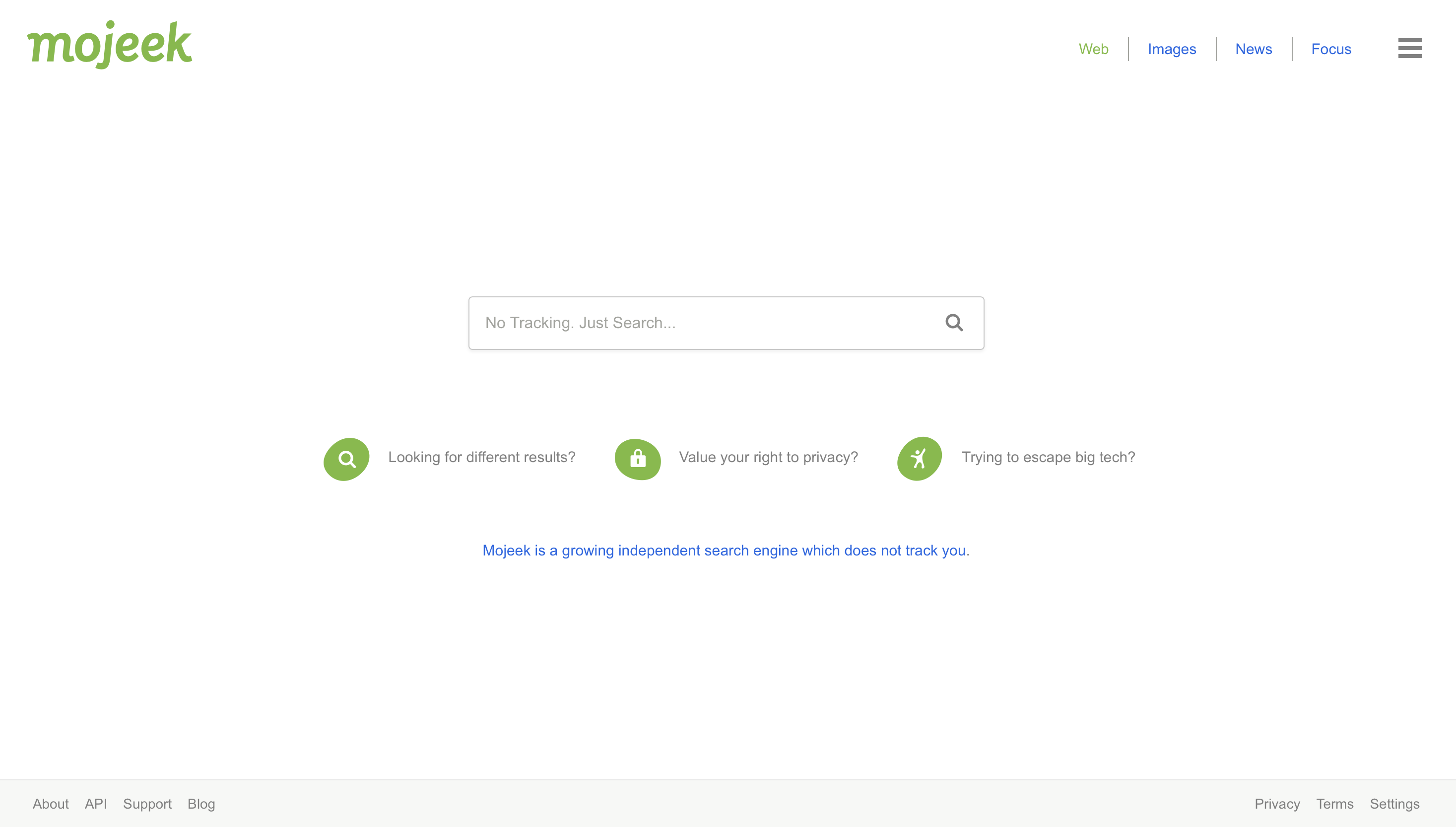Open Settings in the footer
This screenshot has width=1456, height=827.
tap(1394, 804)
